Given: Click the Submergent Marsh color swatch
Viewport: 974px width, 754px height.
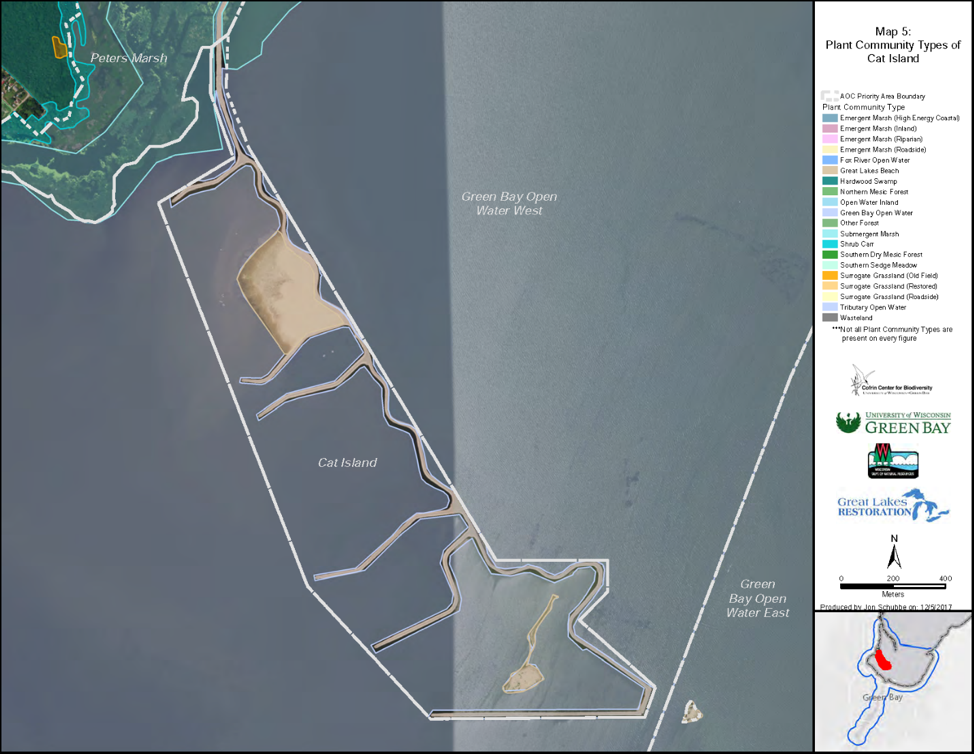Looking at the screenshot, I should pyautogui.click(x=830, y=234).
